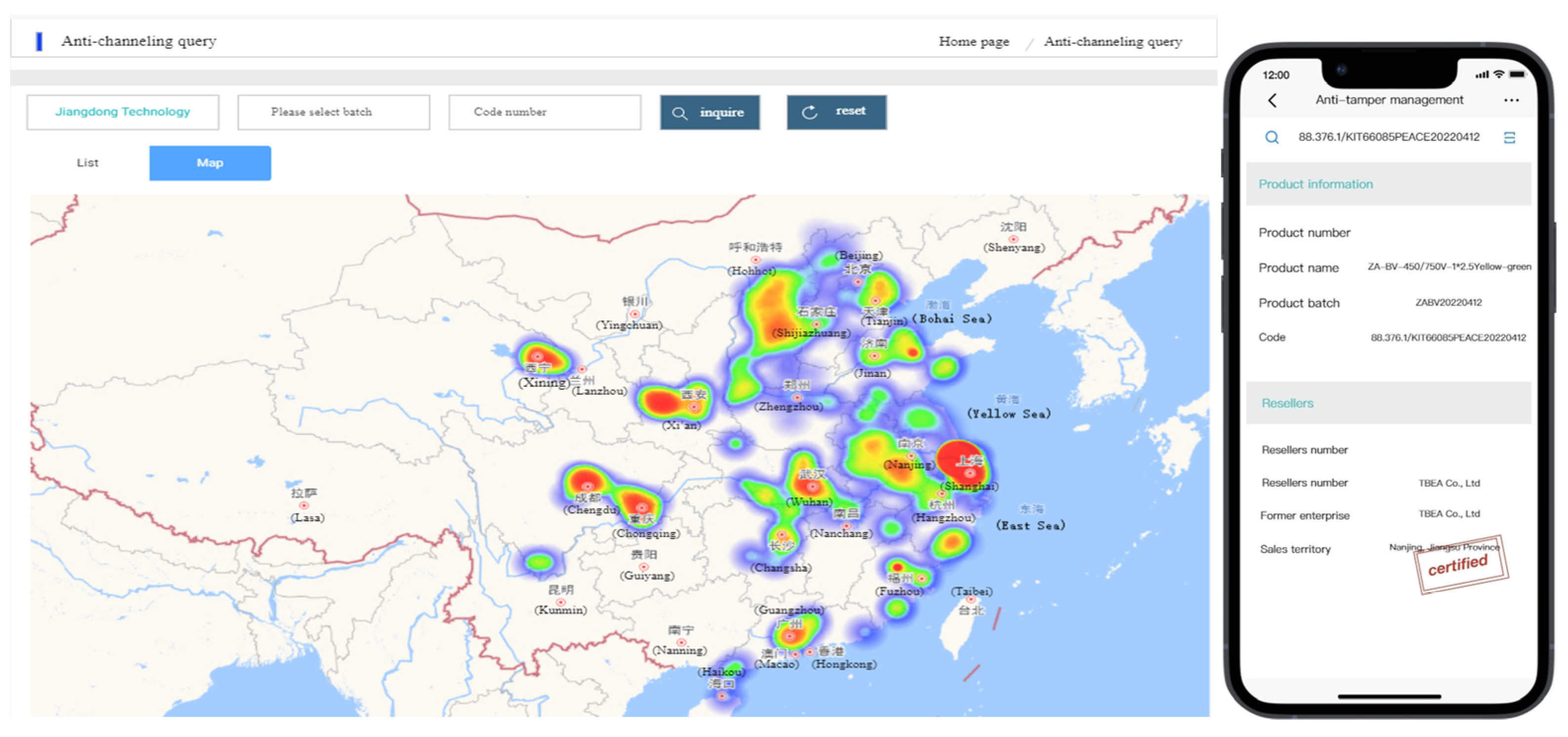
Task: Open the Jiangdong Technology company dropdown
Action: tap(123, 112)
